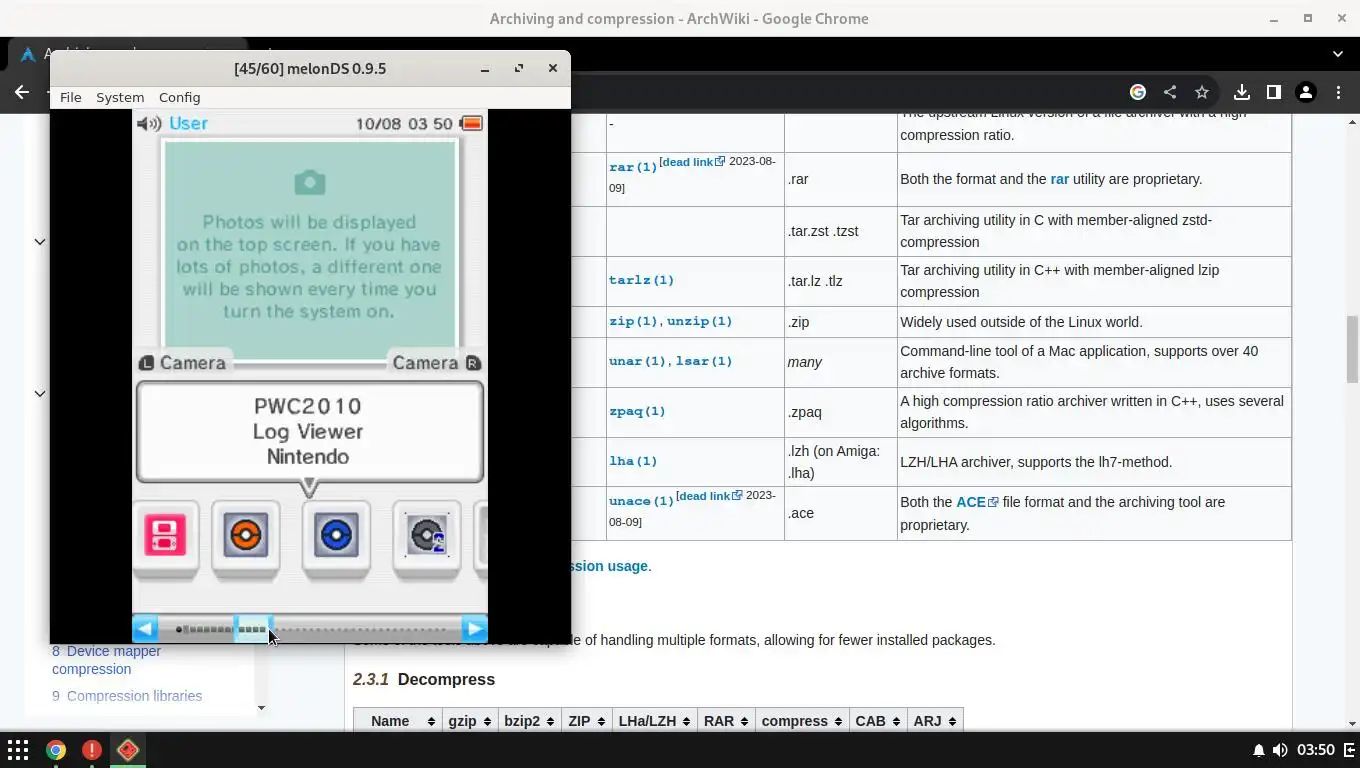1360x768 pixels.
Task: Click the camera icon on the photo panel
Action: (309, 182)
